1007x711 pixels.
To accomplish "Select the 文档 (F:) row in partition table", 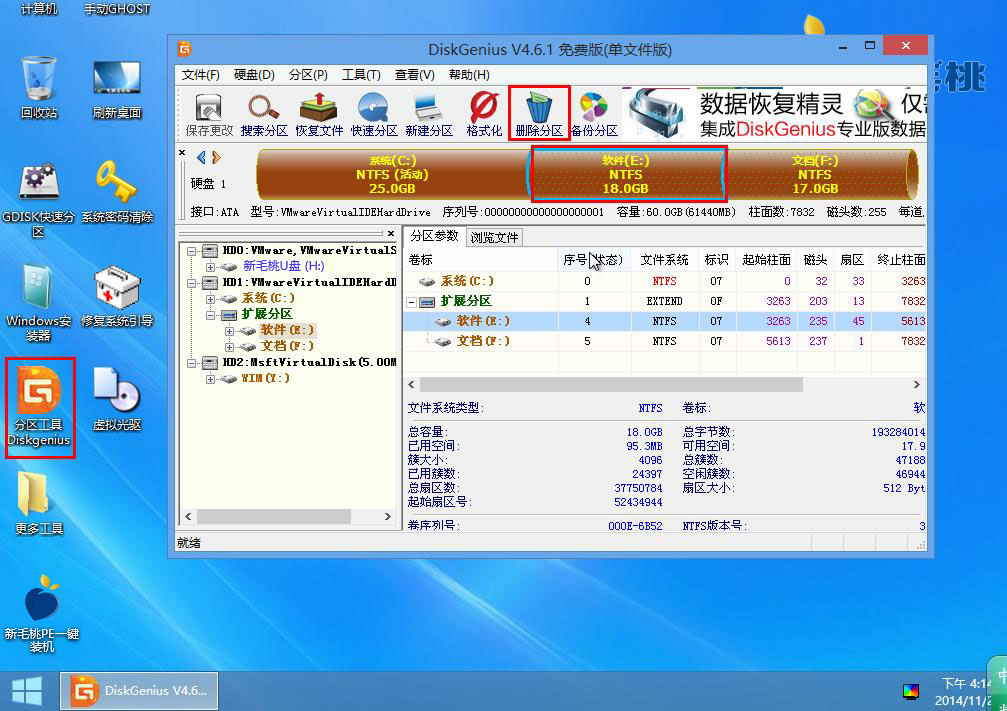I will [x=665, y=341].
